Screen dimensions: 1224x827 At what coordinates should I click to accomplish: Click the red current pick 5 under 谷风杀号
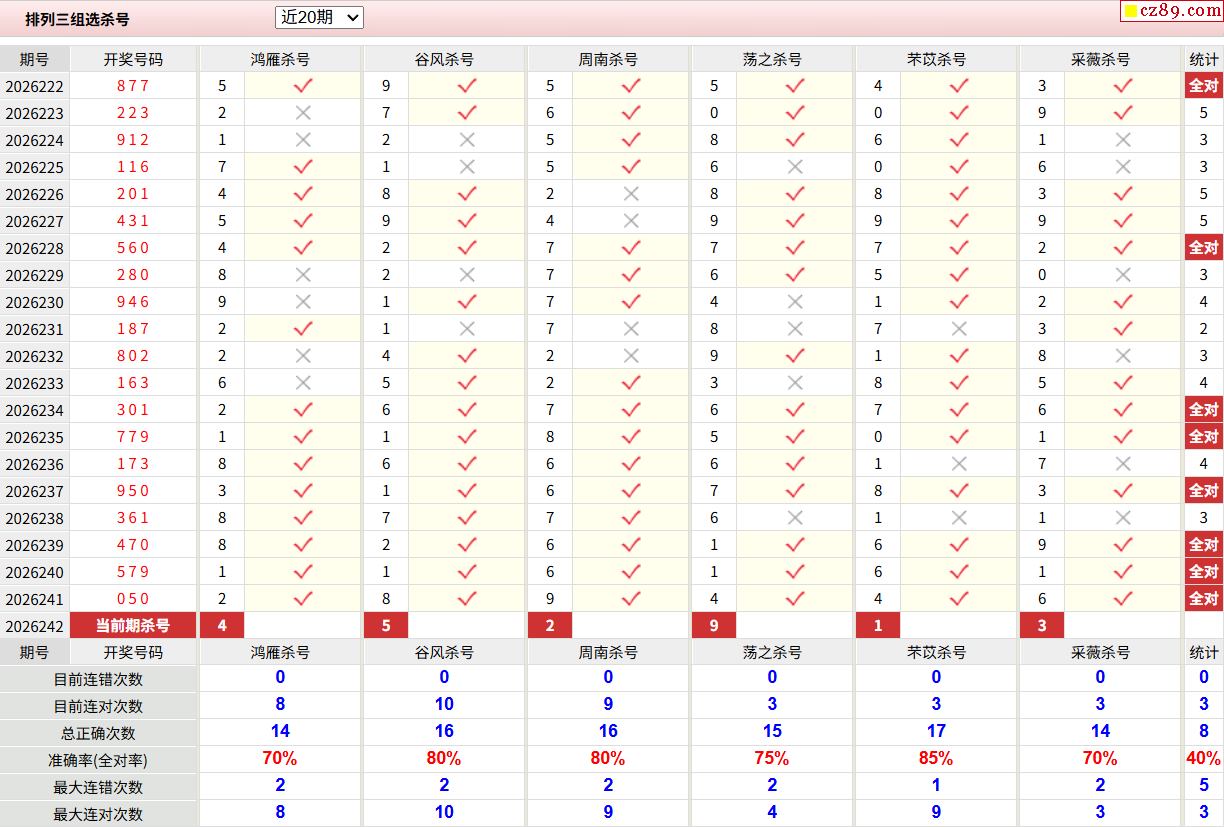coord(386,626)
